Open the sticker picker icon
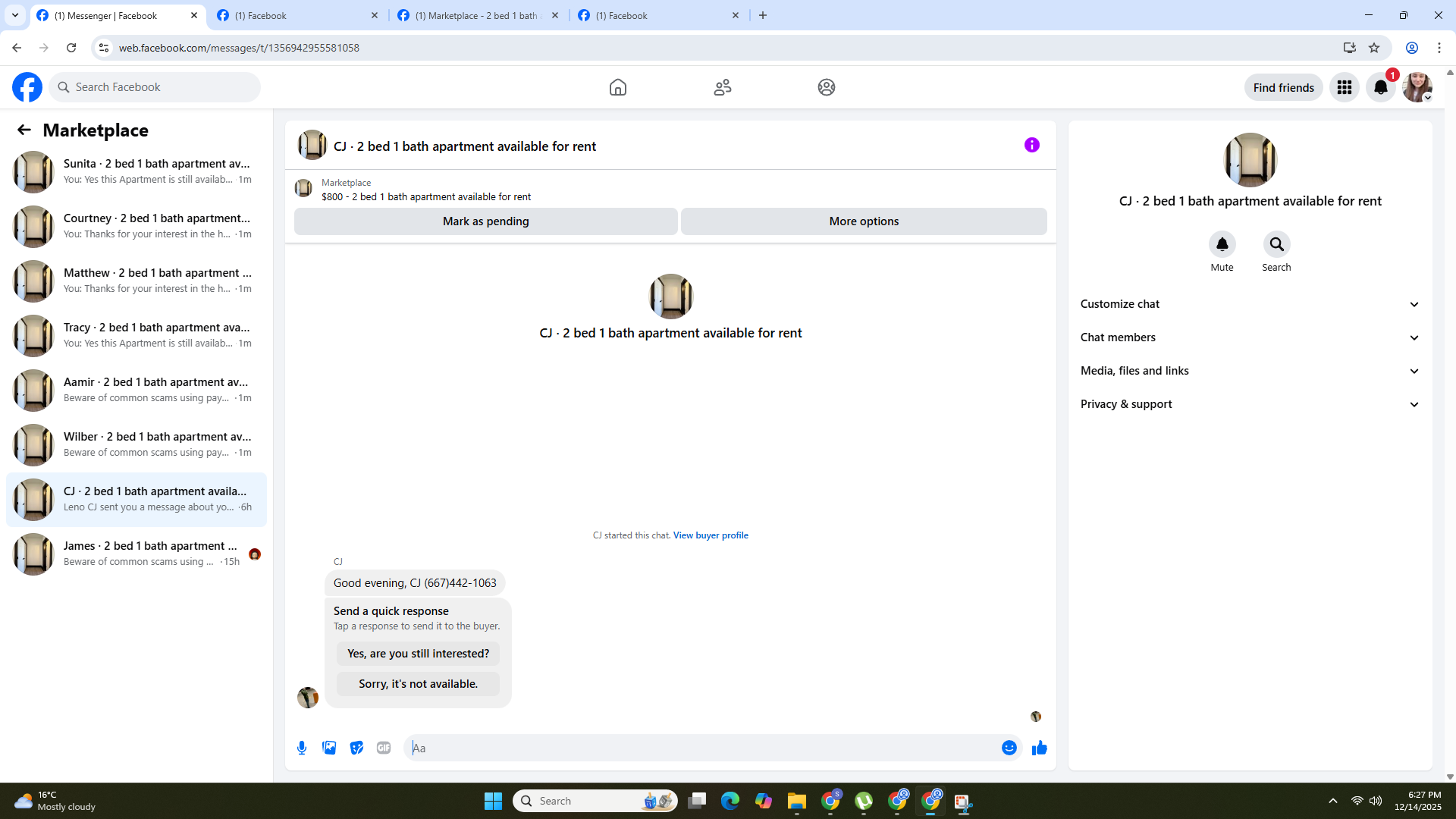Viewport: 1456px width, 819px height. tap(356, 748)
